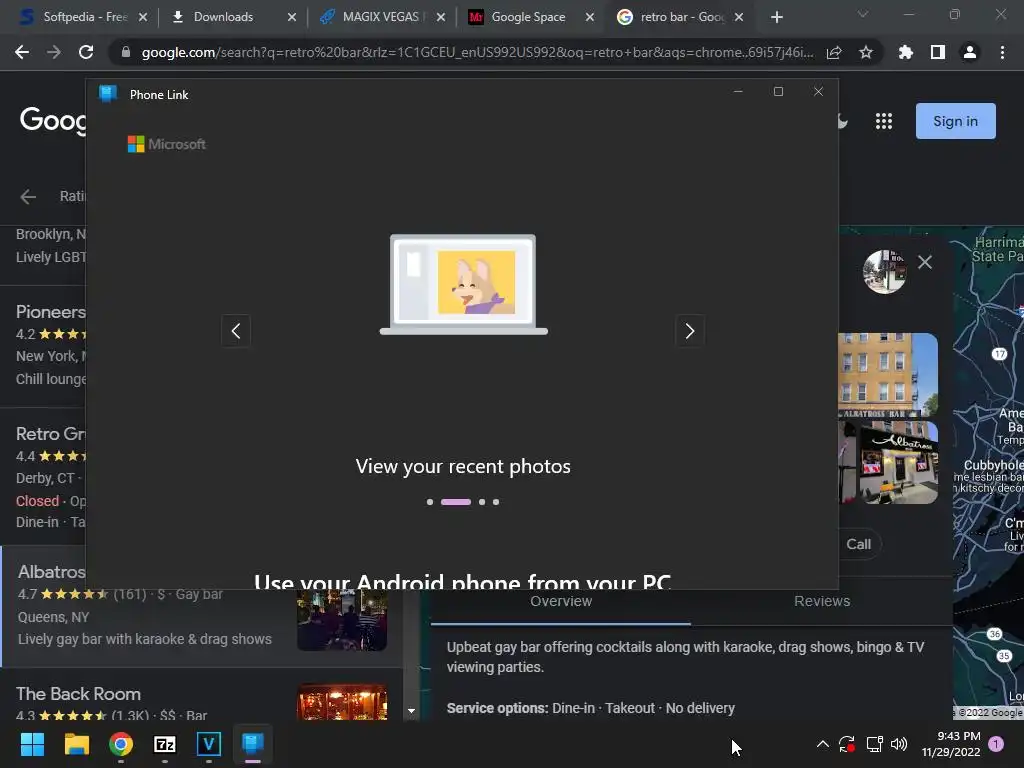
Task: Click the laptop photo illustration in Phone Link
Action: pyautogui.click(x=464, y=285)
